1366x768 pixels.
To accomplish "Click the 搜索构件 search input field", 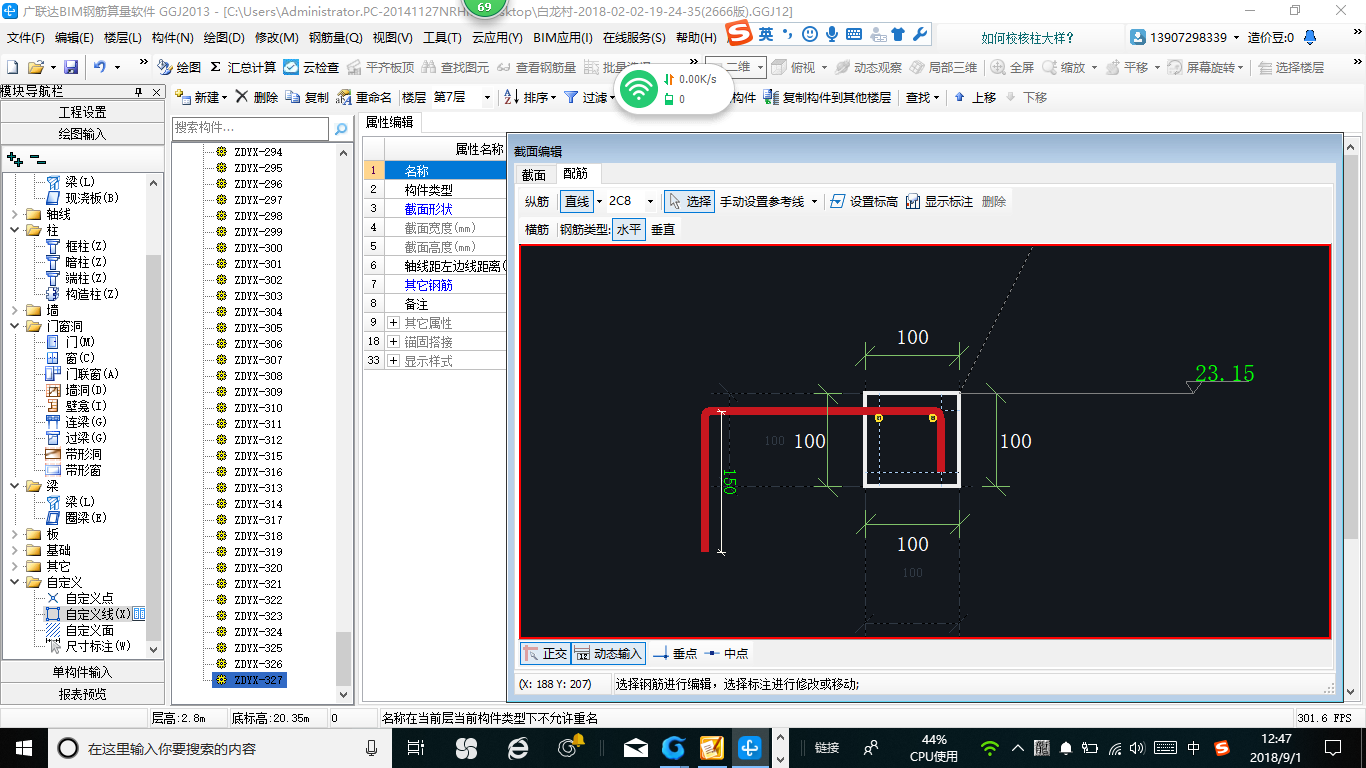I will coord(250,128).
